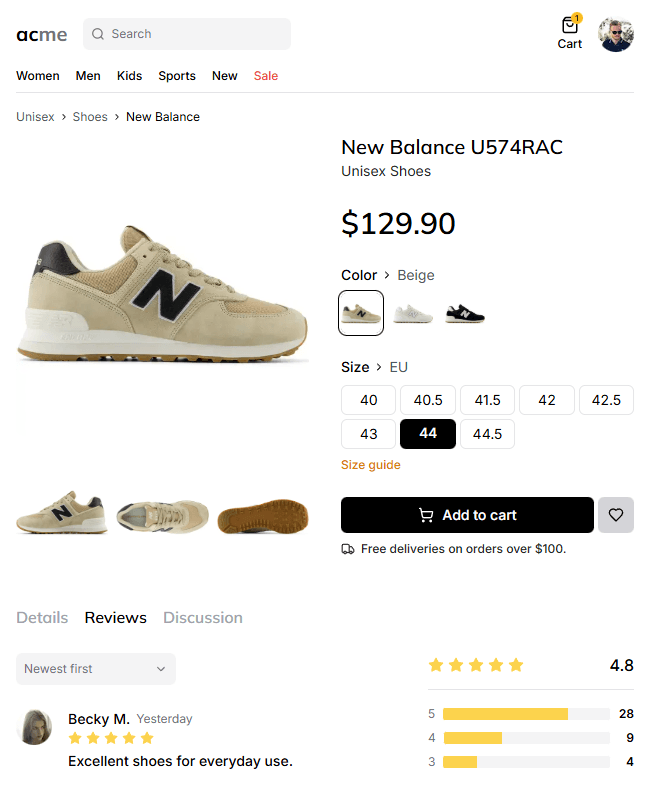Choose the black shoe color swatch
Image resolution: width=650 pixels, height=800 pixels.
[x=465, y=313]
